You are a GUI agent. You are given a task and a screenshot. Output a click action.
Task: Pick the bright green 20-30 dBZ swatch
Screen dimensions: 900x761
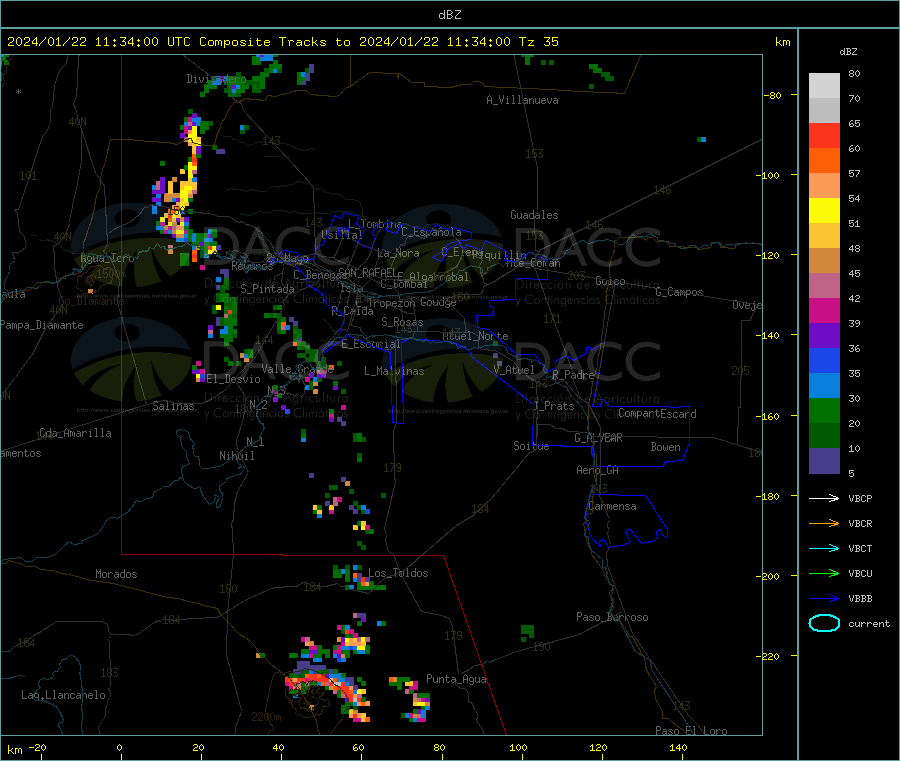(x=824, y=410)
